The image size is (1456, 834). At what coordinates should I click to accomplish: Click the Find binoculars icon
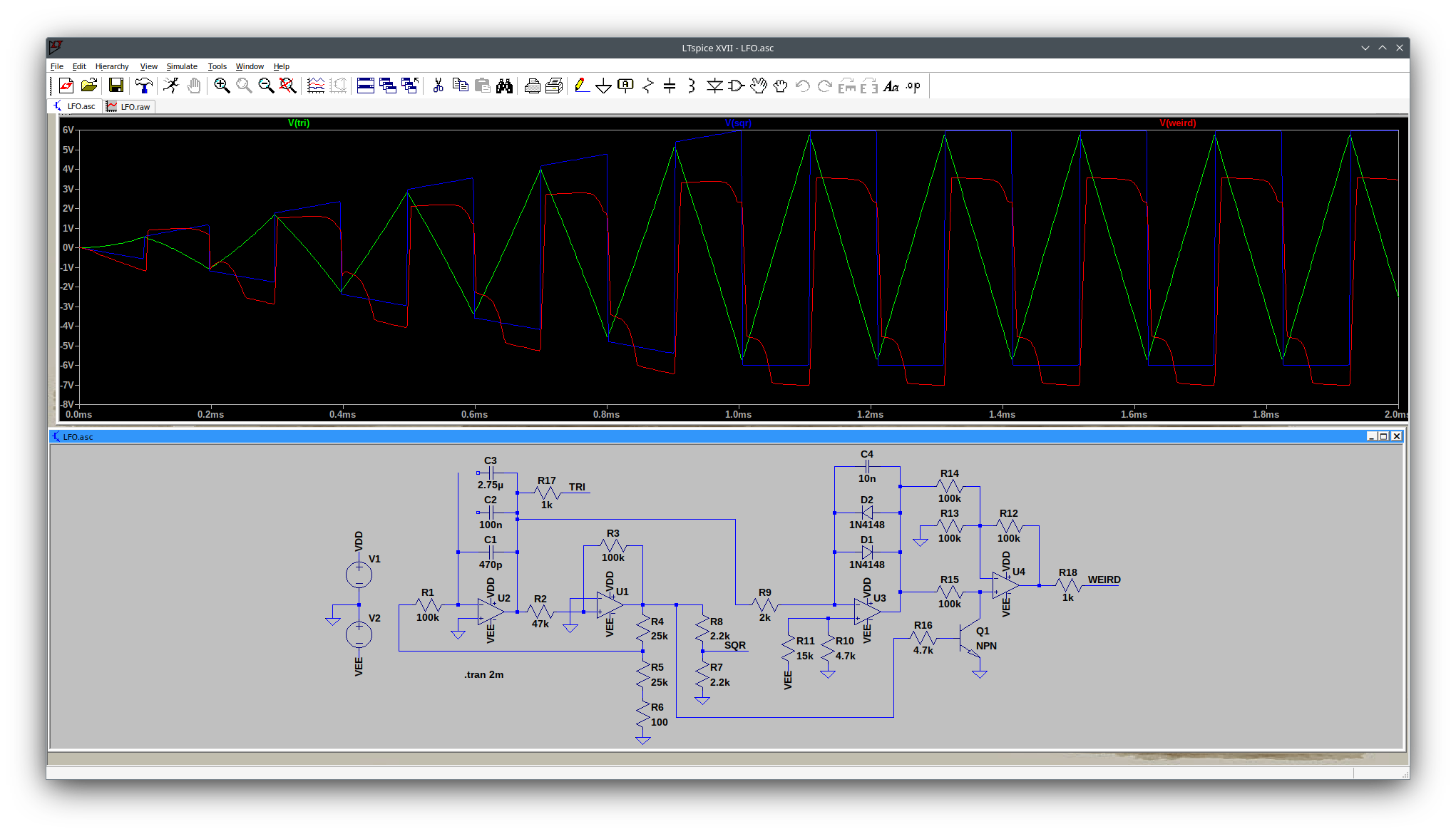[505, 86]
